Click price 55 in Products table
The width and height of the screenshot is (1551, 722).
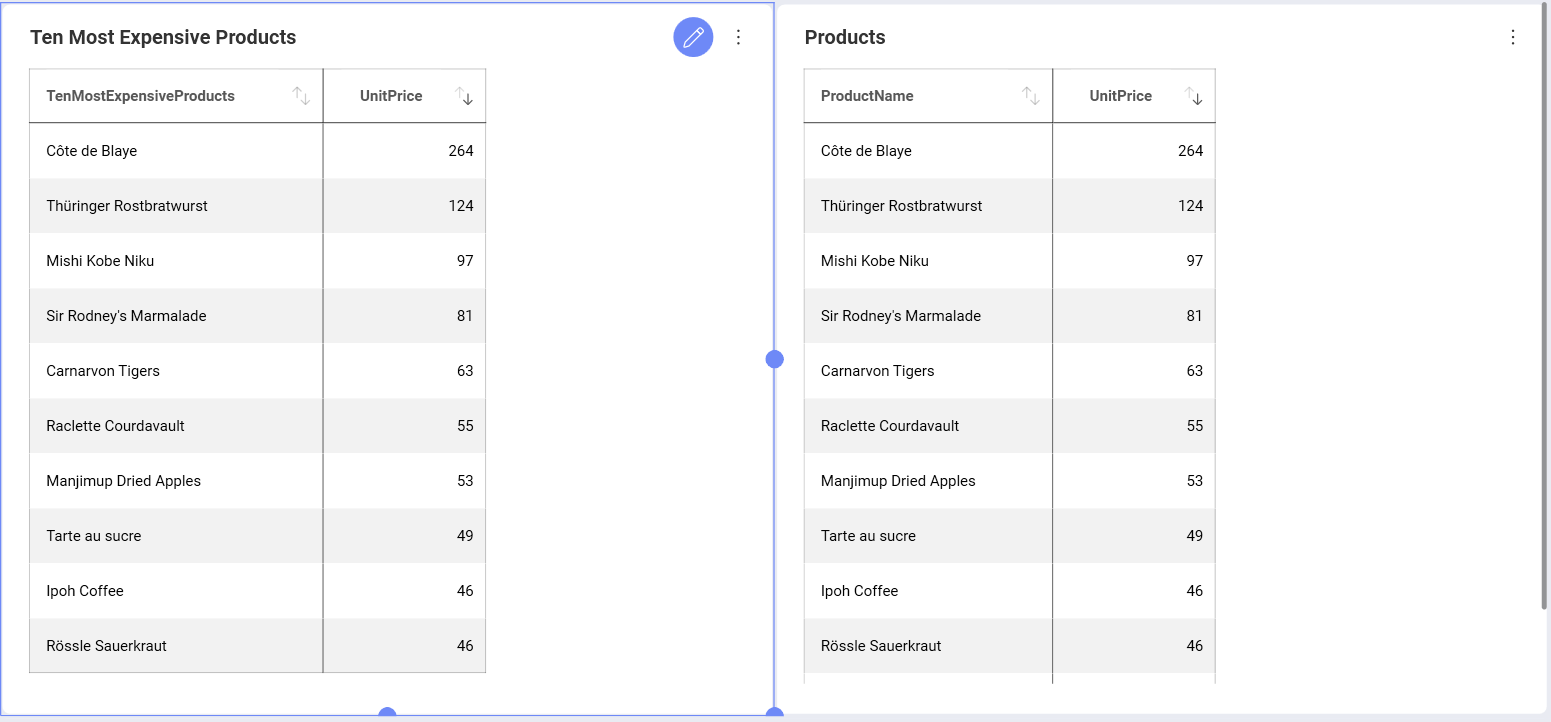pos(1195,426)
